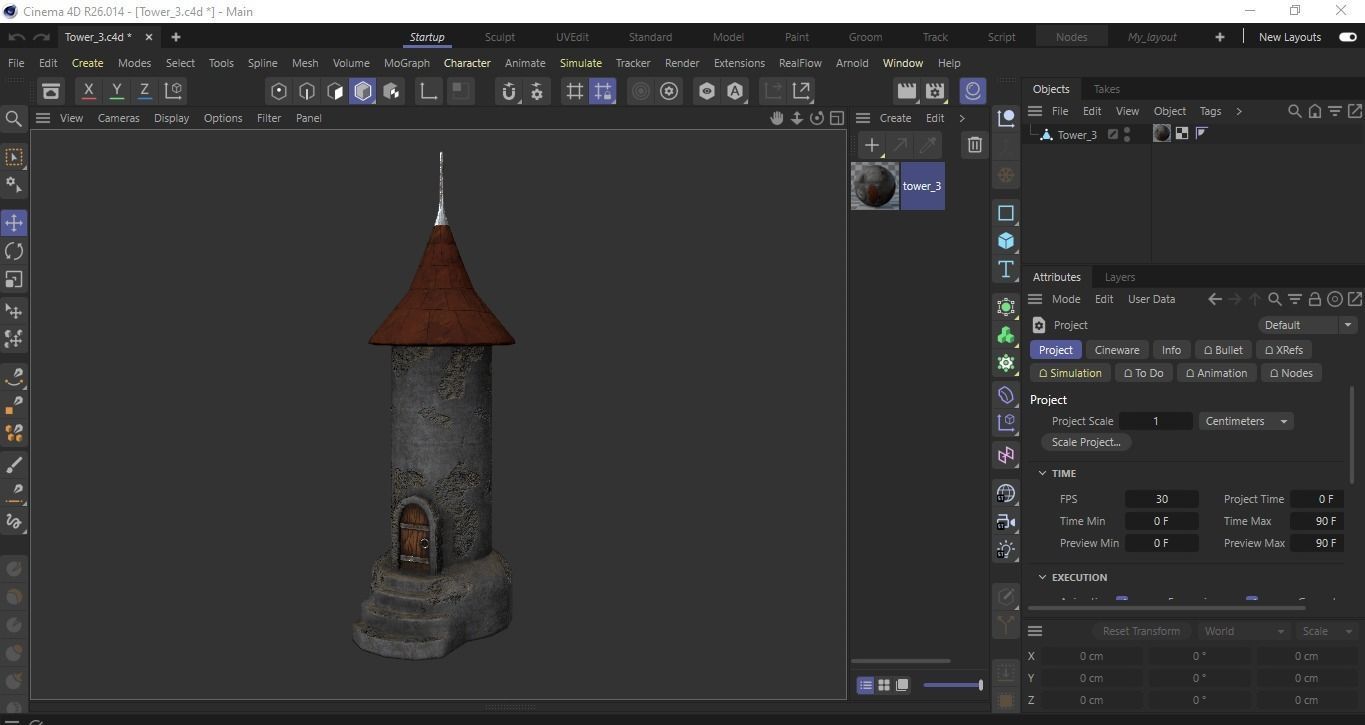This screenshot has height=725, width=1365.
Task: Open the Info attribute tab
Action: 1171,350
